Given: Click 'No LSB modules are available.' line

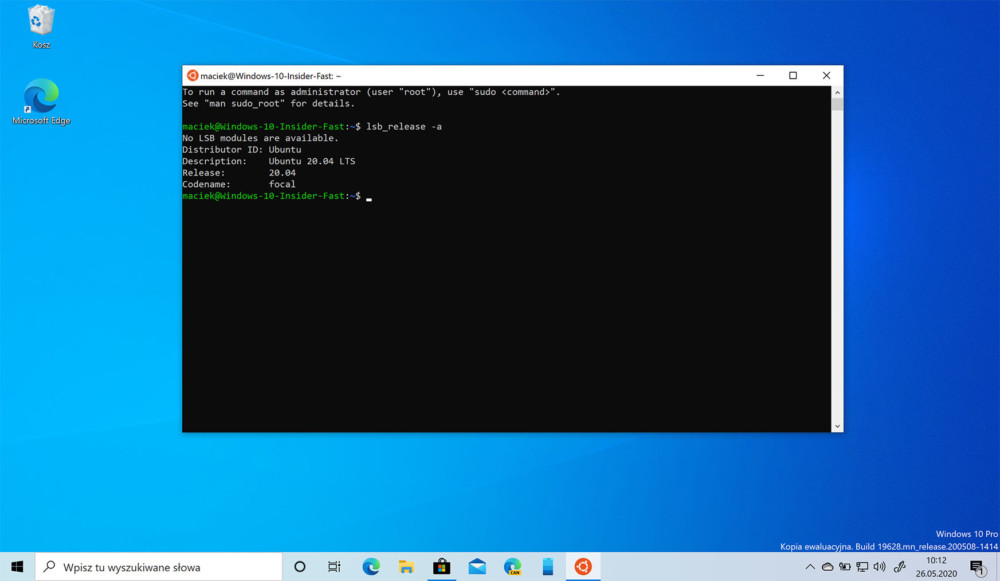Looking at the screenshot, I should (x=260, y=138).
